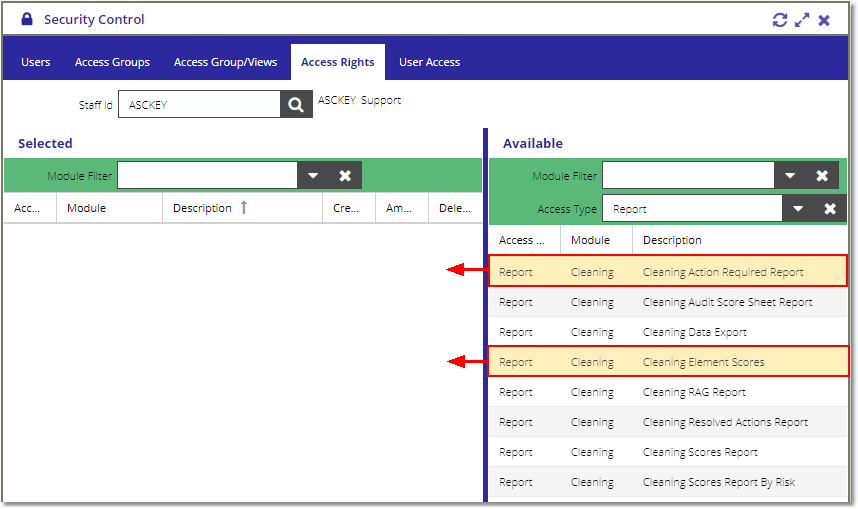Select the Cleaning Data Export row
The height and width of the screenshot is (509, 858).
coord(668,332)
